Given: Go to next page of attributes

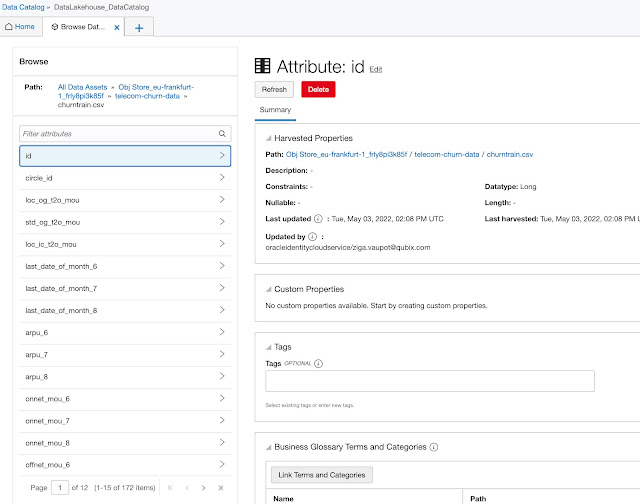Looking at the screenshot, I should pyautogui.click(x=203, y=488).
